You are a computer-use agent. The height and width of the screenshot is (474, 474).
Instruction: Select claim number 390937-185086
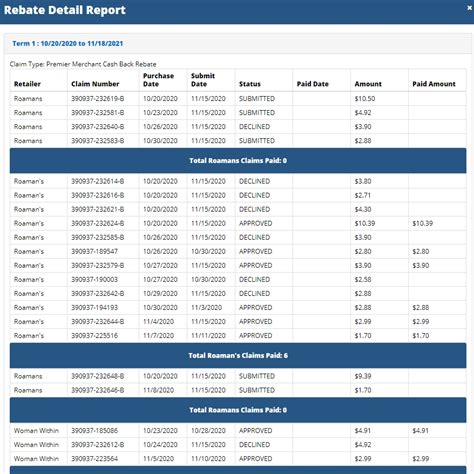pyautogui.click(x=94, y=431)
